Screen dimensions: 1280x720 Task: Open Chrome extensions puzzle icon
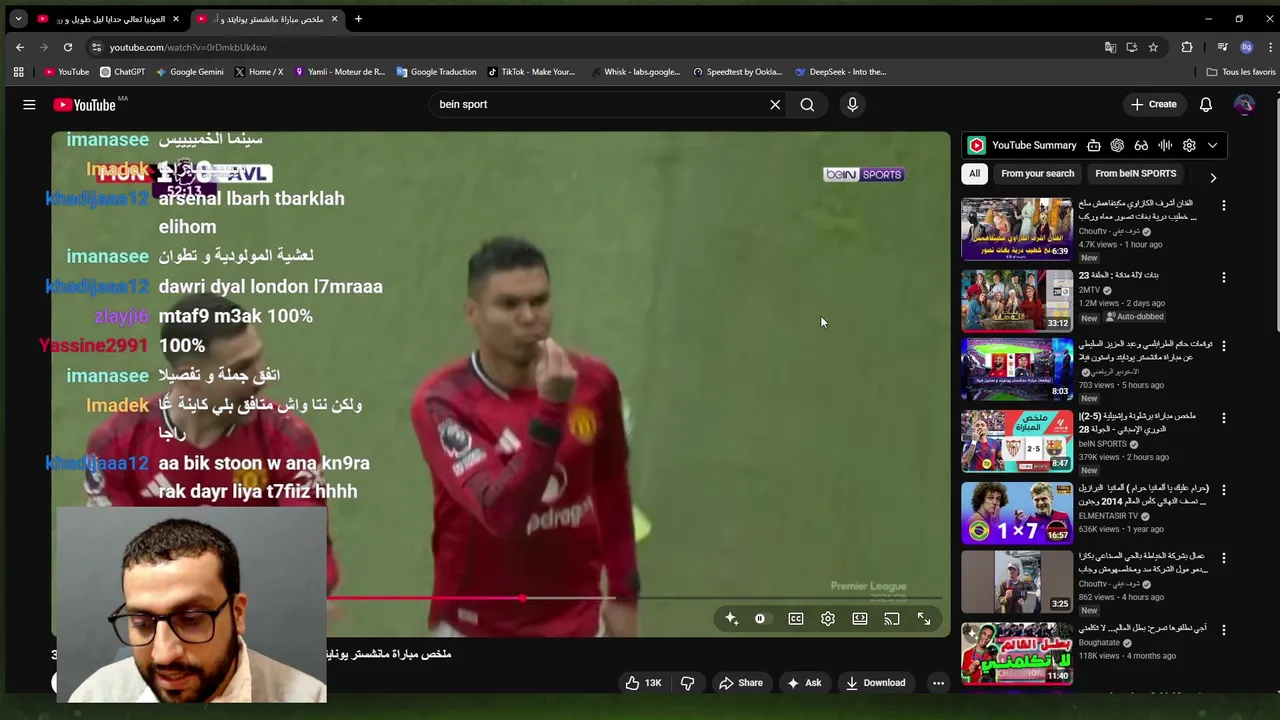pyautogui.click(x=1187, y=47)
